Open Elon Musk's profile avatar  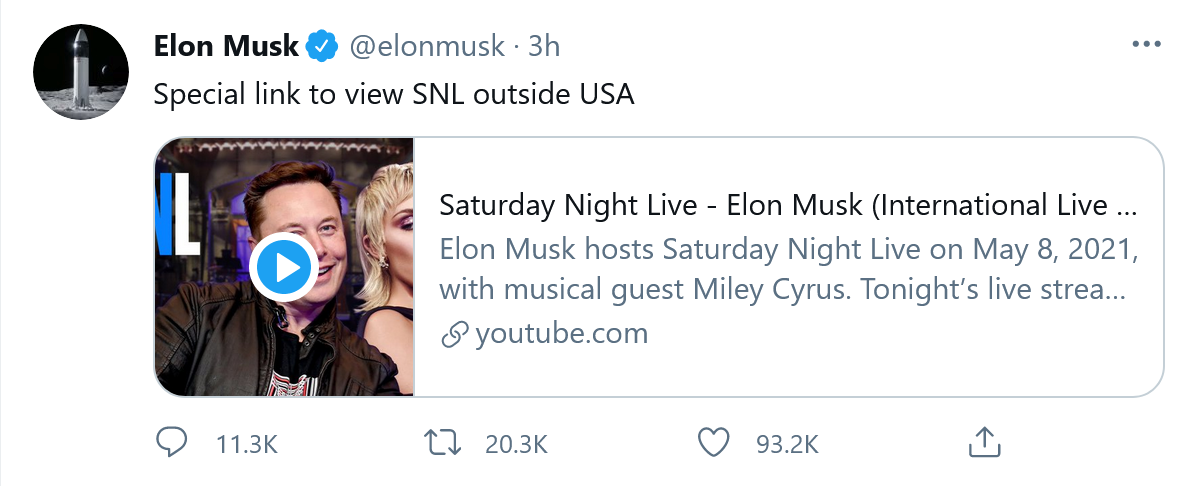tap(81, 72)
